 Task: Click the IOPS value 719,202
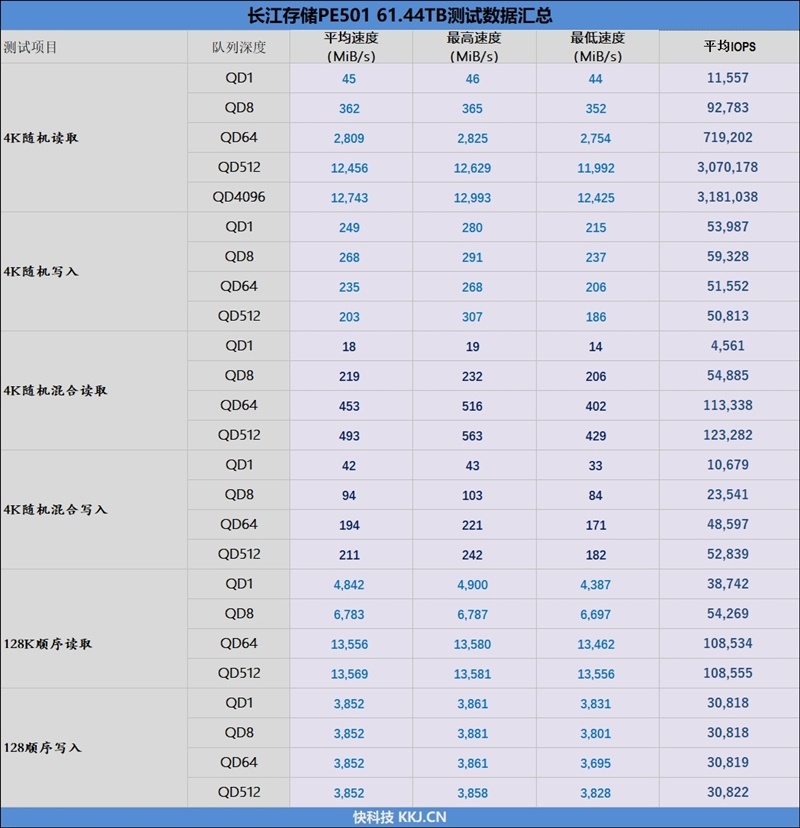[728, 137]
